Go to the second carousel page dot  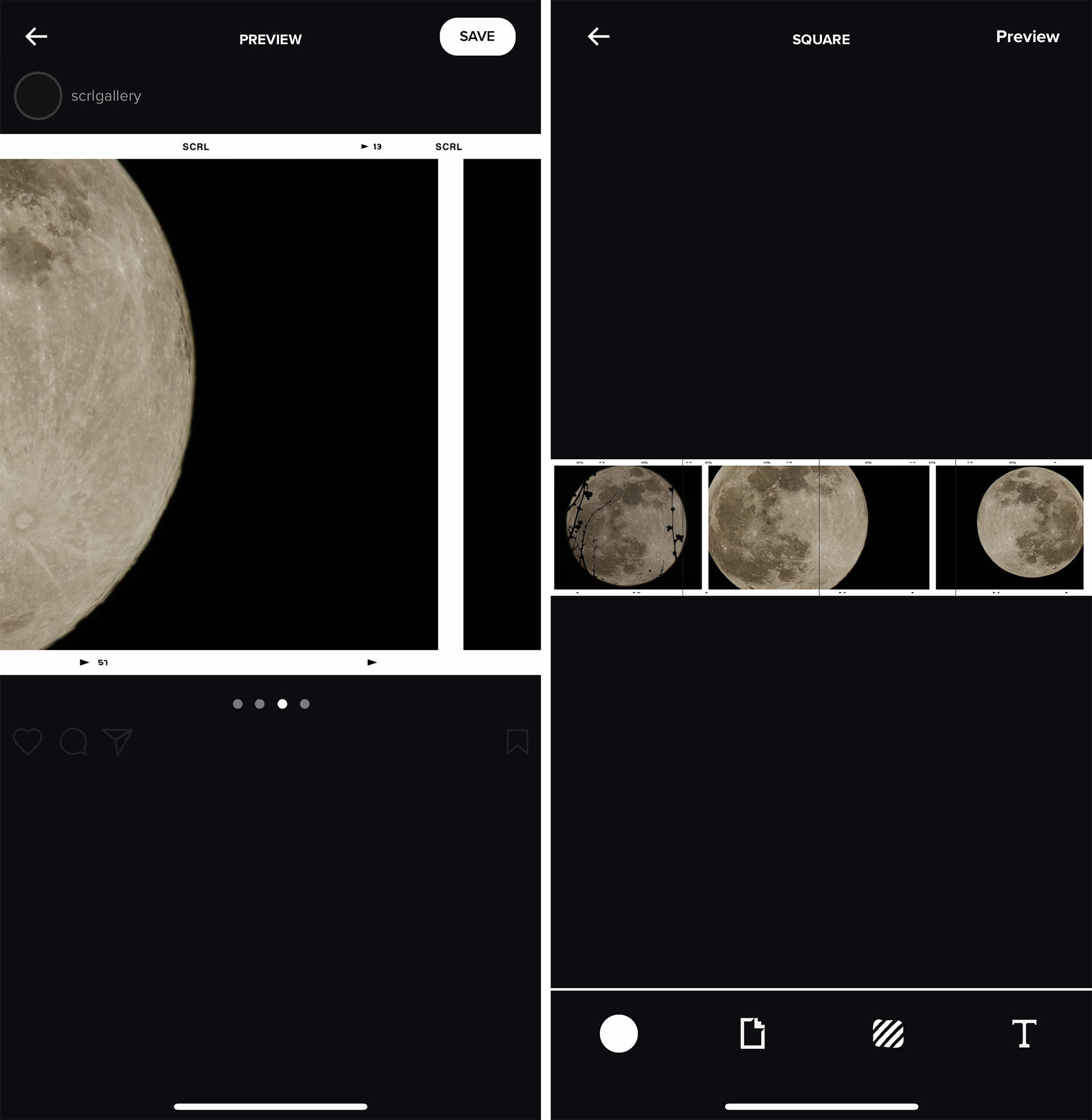tap(260, 704)
